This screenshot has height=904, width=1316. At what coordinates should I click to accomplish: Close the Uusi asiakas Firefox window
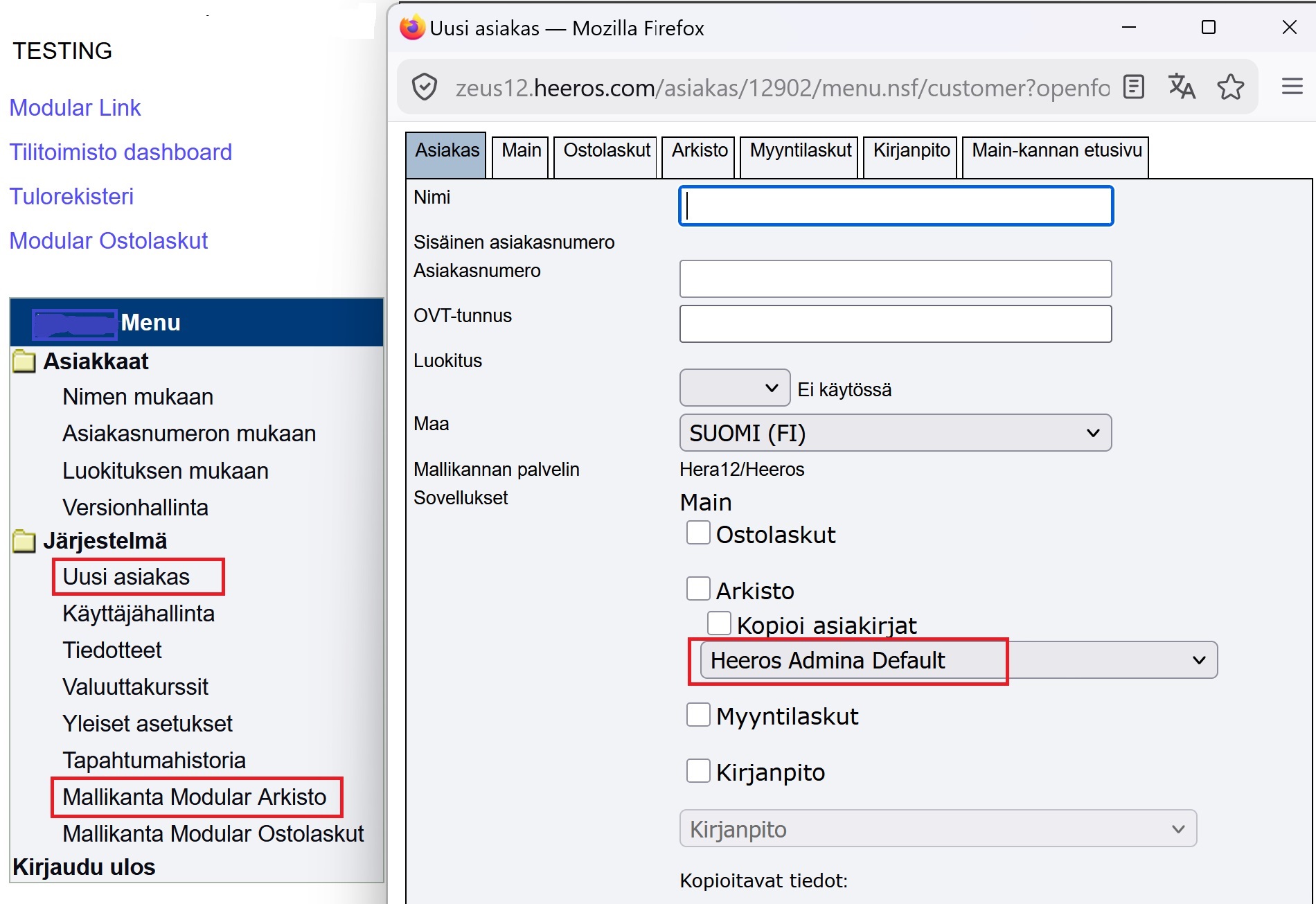1289,28
